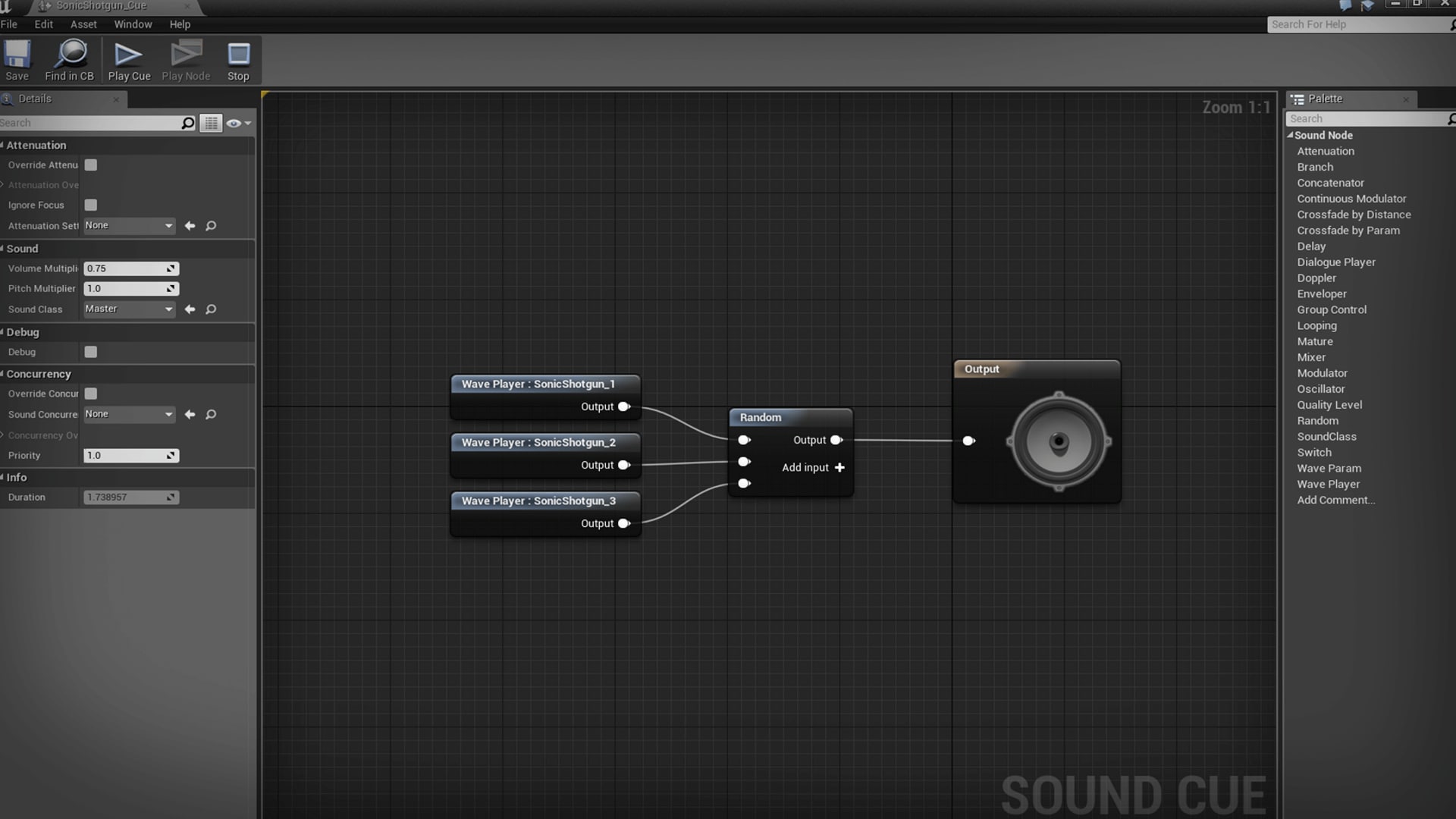Open the Sound Concurrency None dropdown

129,415
